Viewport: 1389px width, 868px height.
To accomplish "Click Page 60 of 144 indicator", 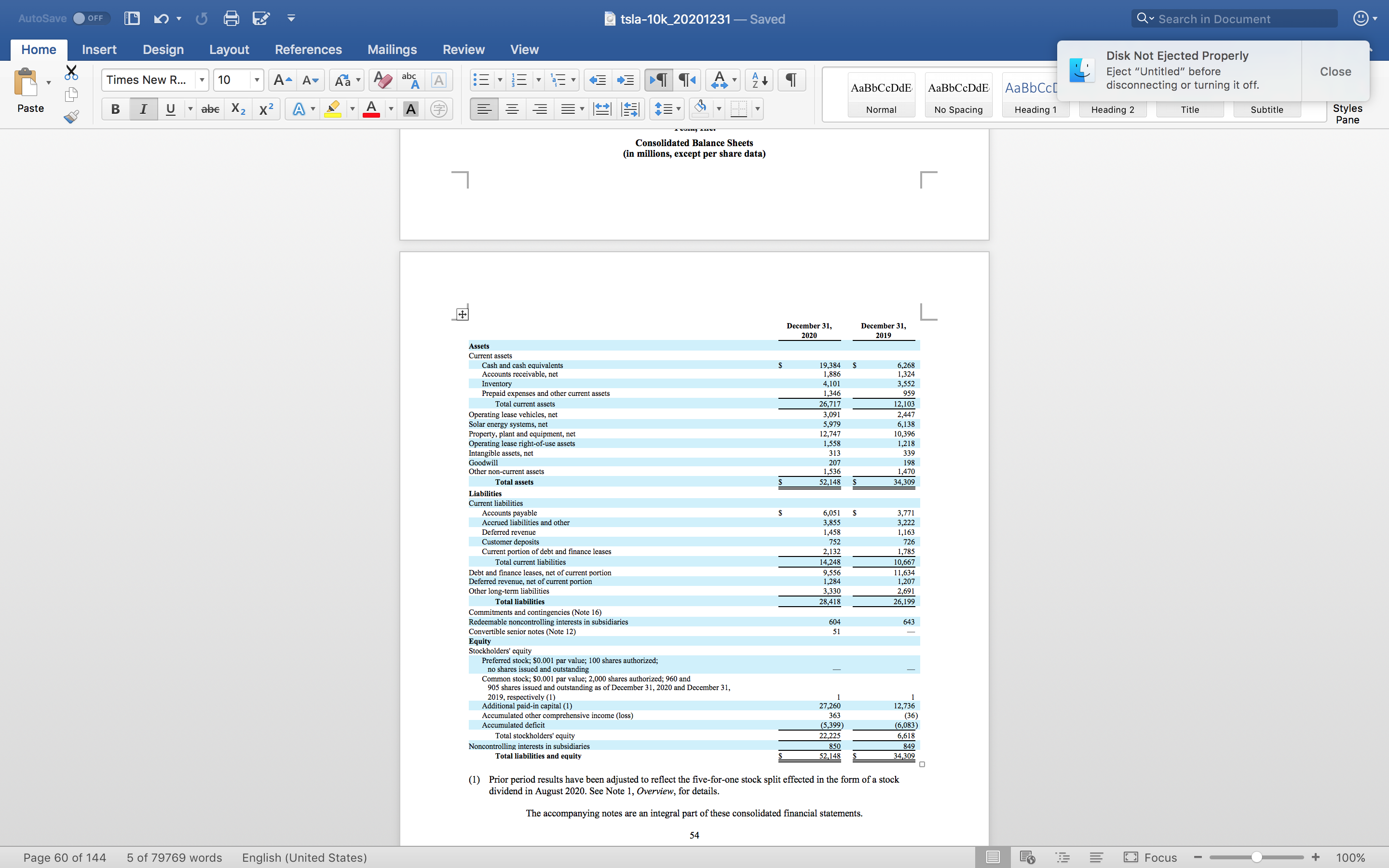I will 64,857.
